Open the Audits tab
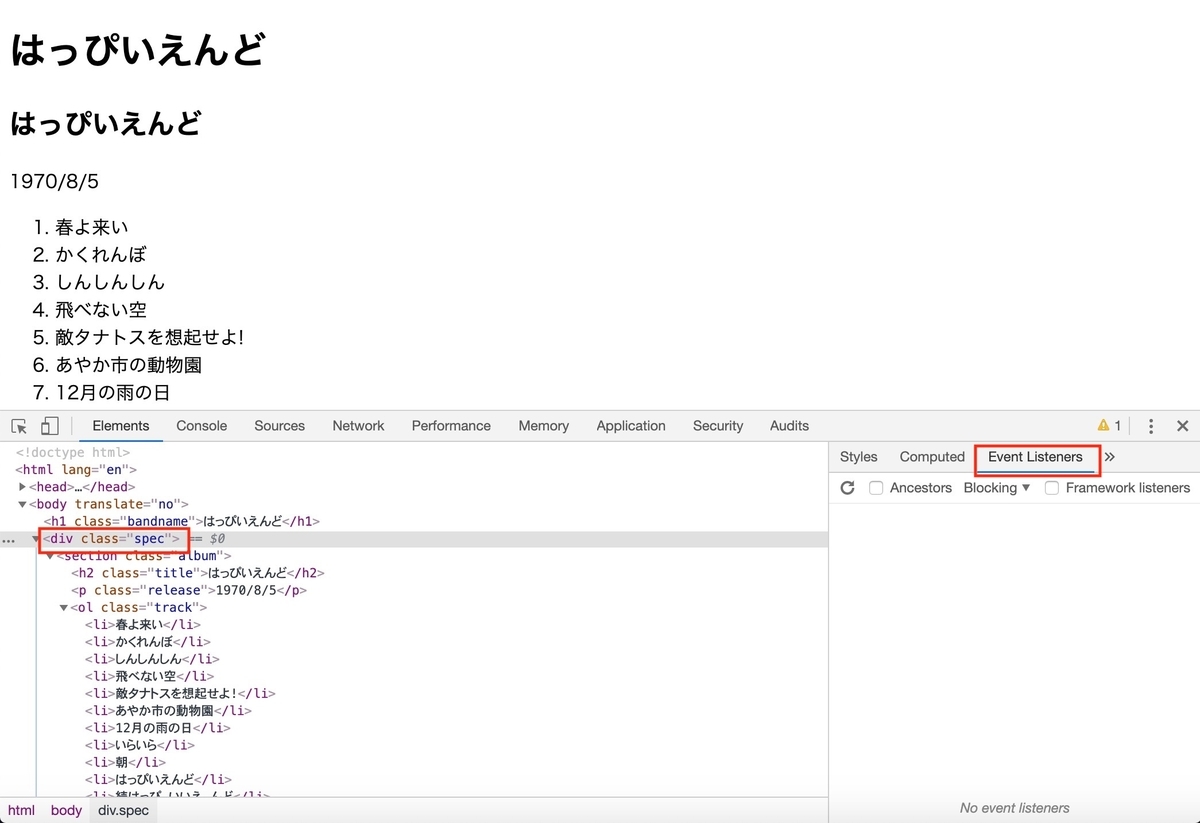The width and height of the screenshot is (1200, 823). point(789,426)
